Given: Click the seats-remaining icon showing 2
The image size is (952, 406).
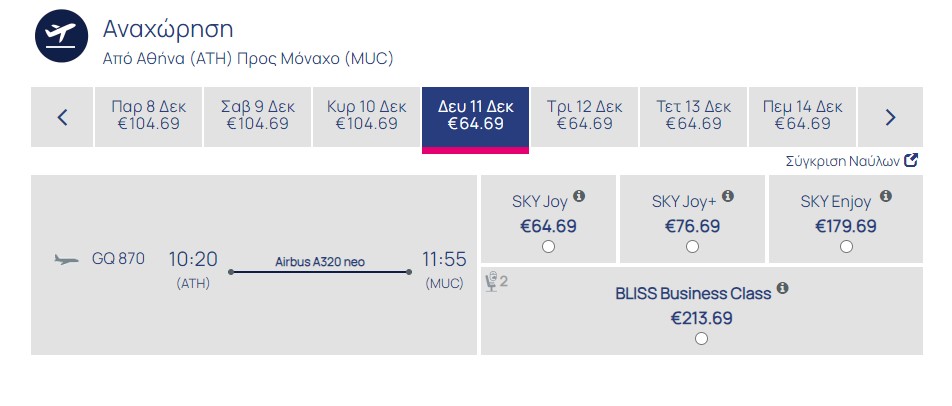Looking at the screenshot, I should click(496, 282).
